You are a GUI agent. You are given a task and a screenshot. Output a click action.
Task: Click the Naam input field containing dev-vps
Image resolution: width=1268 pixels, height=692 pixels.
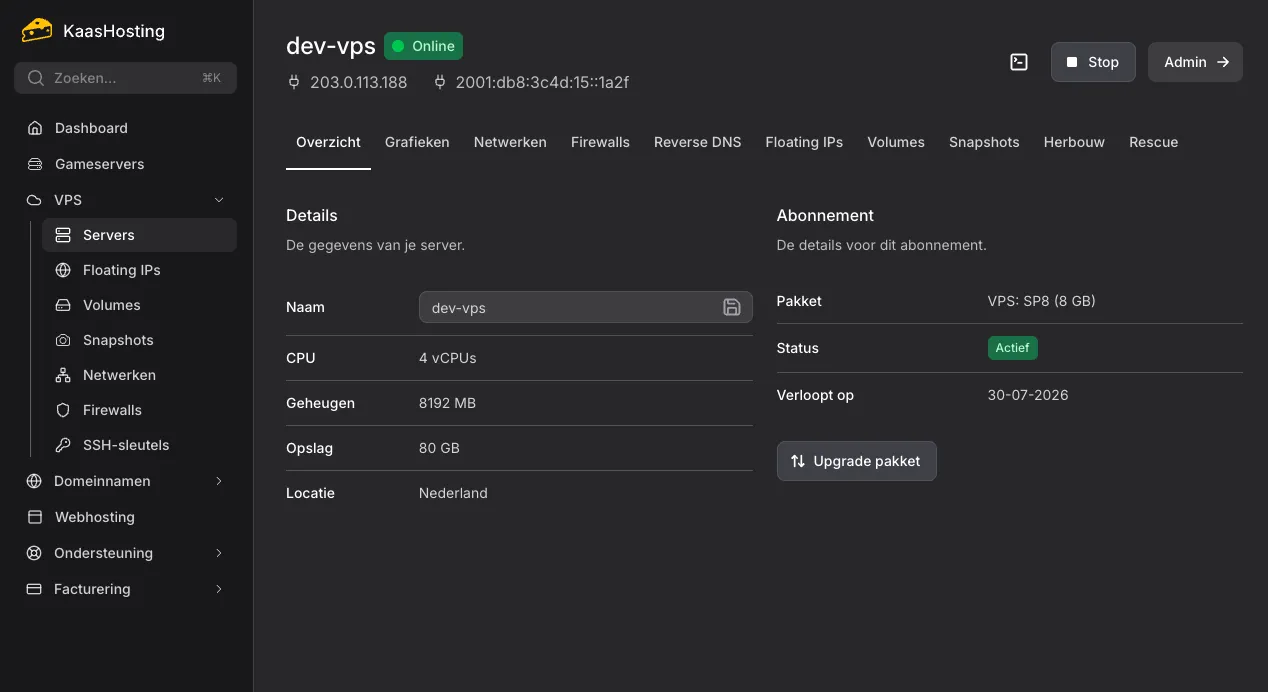tap(585, 307)
